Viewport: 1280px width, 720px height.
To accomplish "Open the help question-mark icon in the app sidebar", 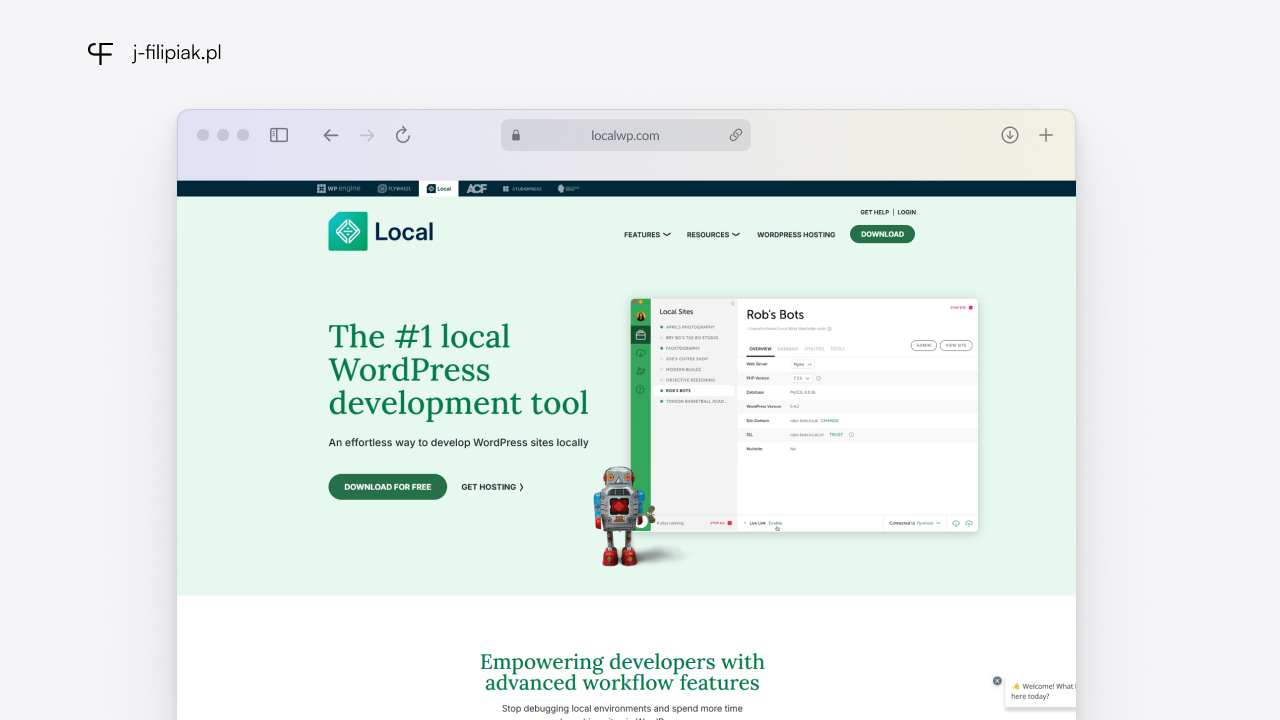I will pyautogui.click(x=641, y=389).
